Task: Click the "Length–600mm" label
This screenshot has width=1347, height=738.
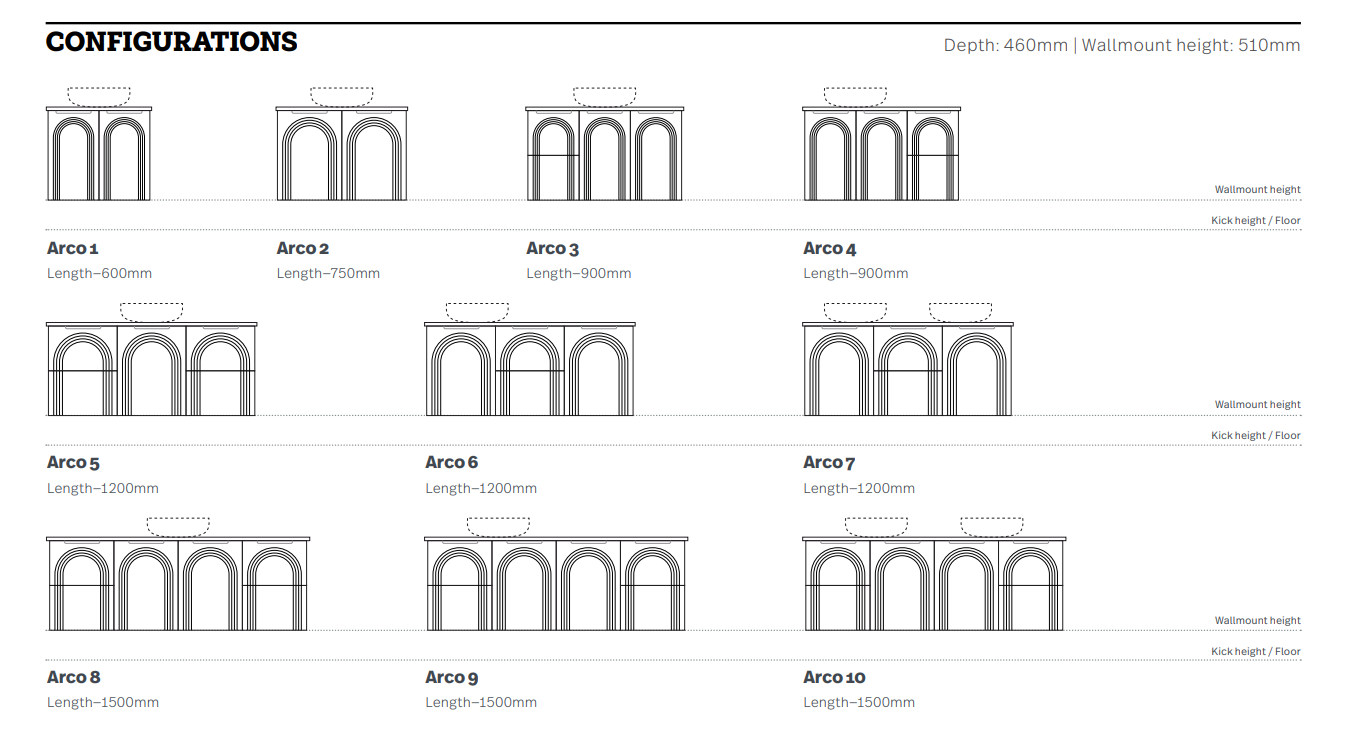Action: (99, 274)
